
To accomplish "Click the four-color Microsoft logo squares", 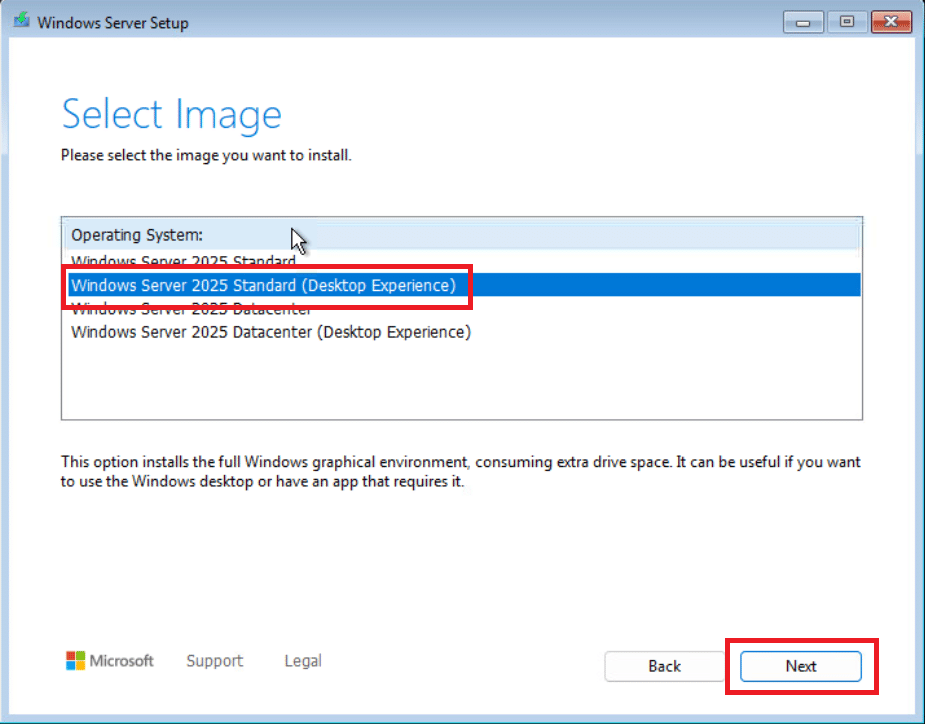I will click(x=76, y=660).
